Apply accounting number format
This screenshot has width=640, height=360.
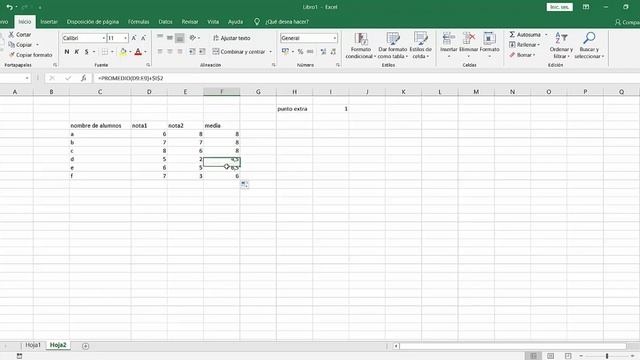tap(285, 52)
